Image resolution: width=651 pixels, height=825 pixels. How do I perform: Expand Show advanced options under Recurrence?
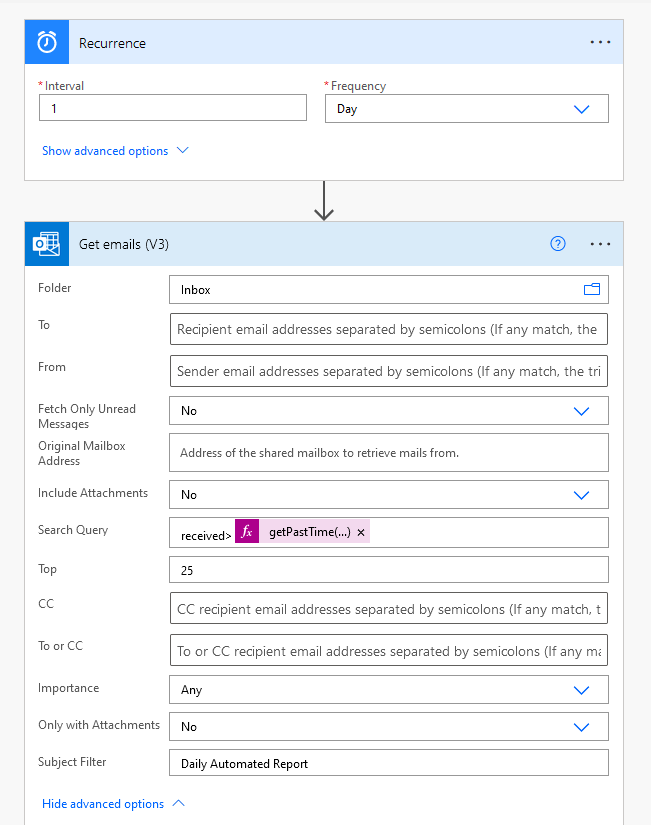click(105, 150)
